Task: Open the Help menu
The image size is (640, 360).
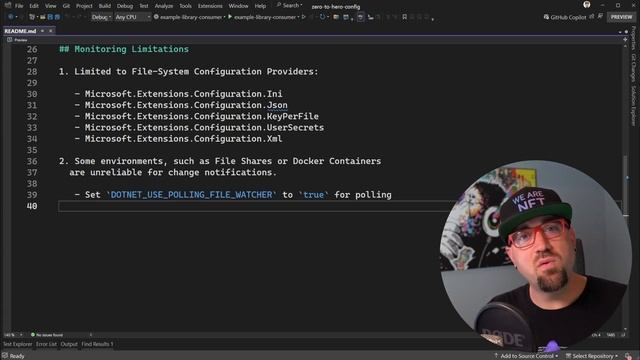Action: pyautogui.click(x=260, y=6)
